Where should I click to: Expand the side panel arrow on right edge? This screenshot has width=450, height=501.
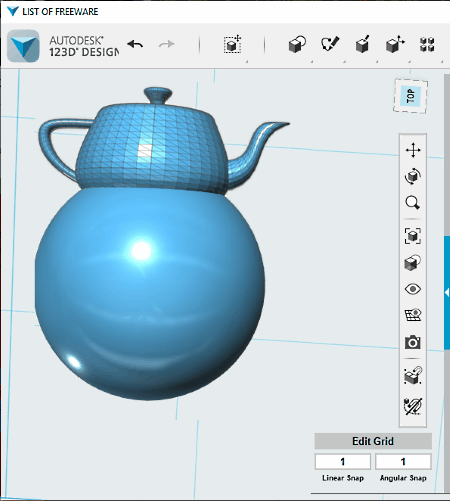coord(447,292)
